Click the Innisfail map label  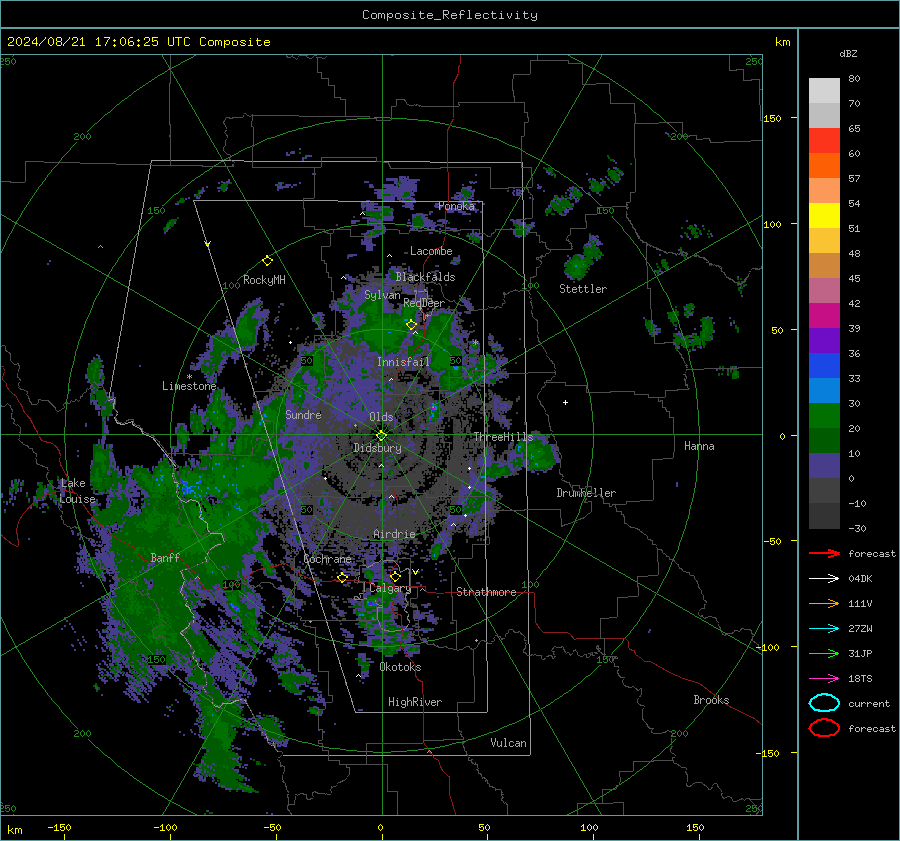pyautogui.click(x=403, y=362)
